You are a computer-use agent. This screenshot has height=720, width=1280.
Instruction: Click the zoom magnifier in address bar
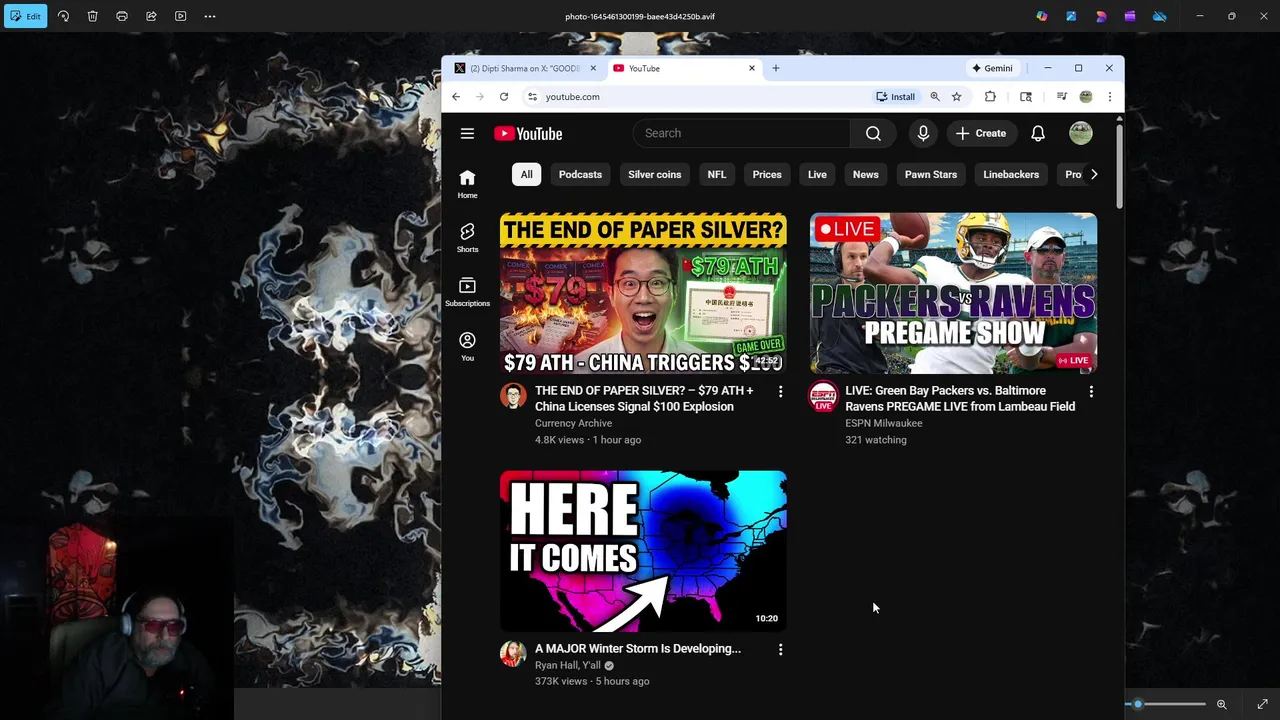coord(935,97)
